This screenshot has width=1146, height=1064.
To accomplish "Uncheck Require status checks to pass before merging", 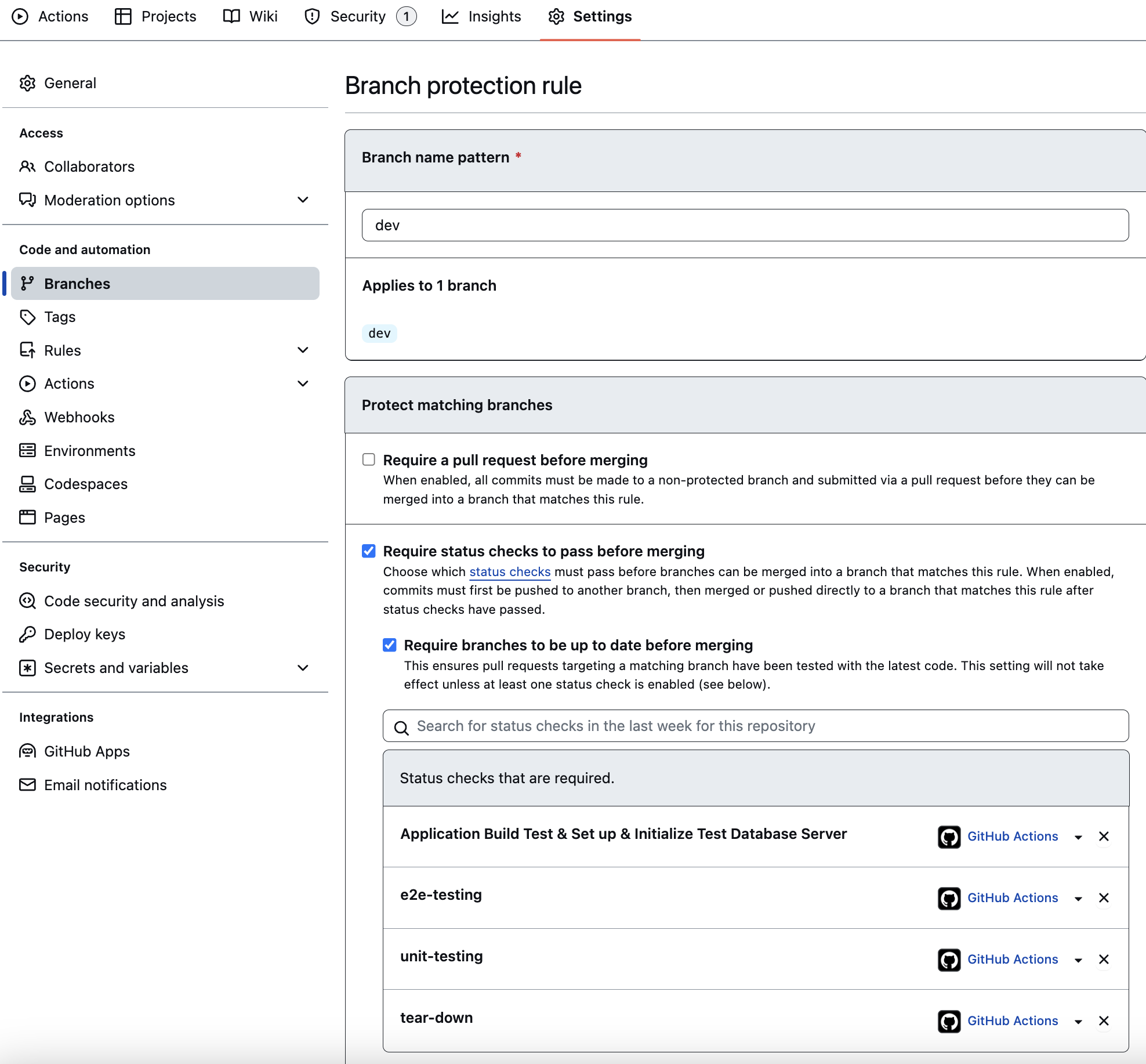I will pos(369,551).
